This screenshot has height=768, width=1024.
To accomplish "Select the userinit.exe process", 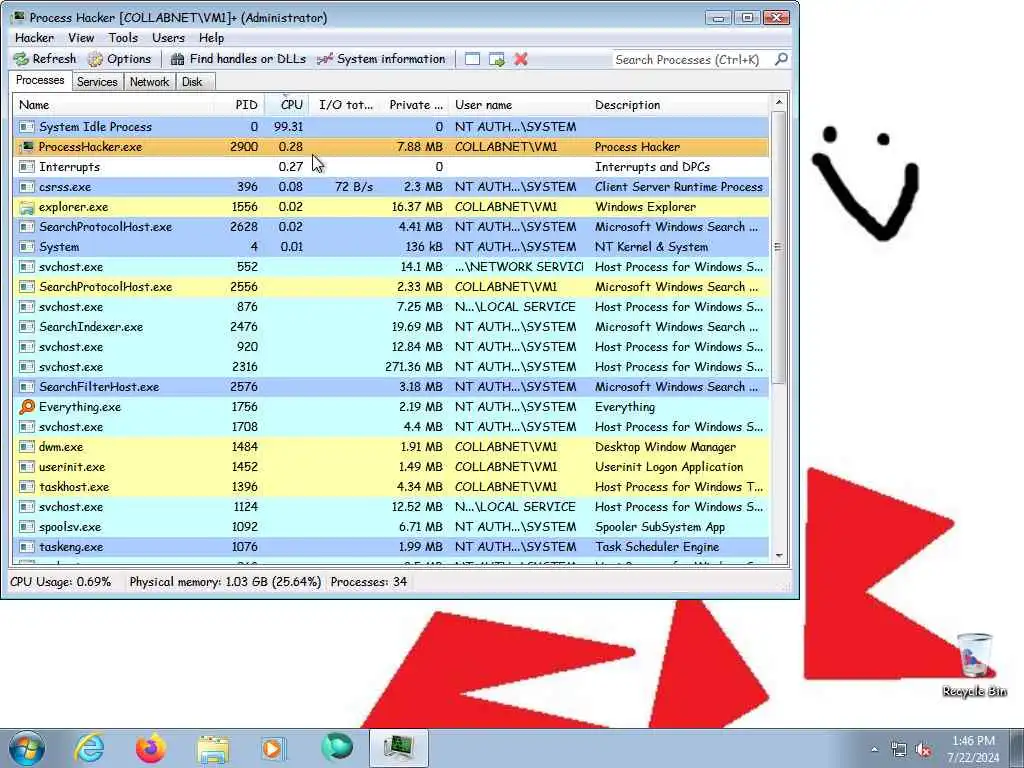I will click(391, 467).
